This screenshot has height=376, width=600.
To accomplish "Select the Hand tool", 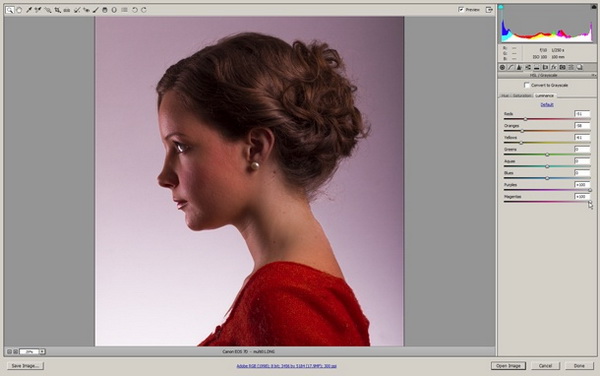I will tap(19, 10).
